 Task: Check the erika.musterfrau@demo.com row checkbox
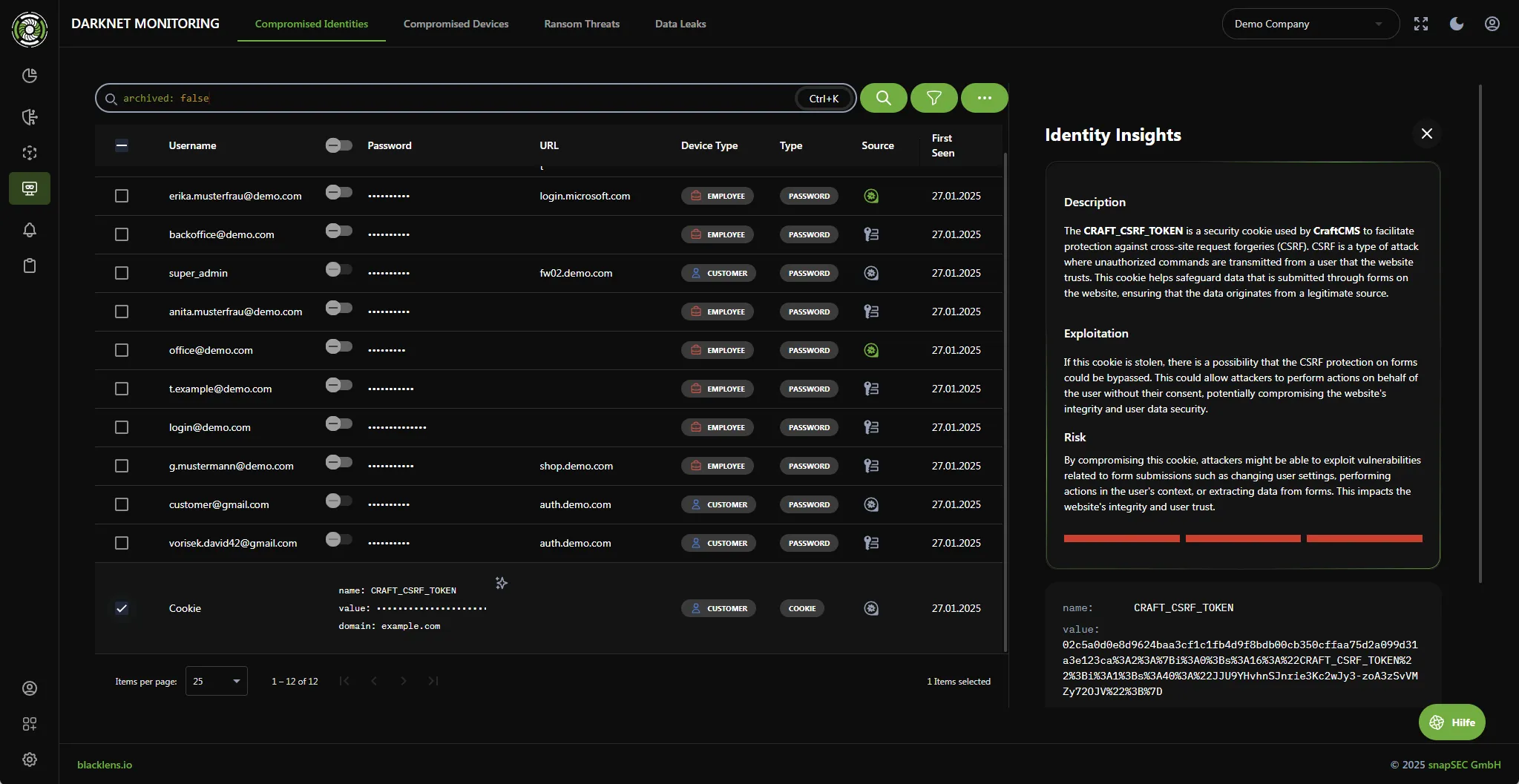pos(122,196)
